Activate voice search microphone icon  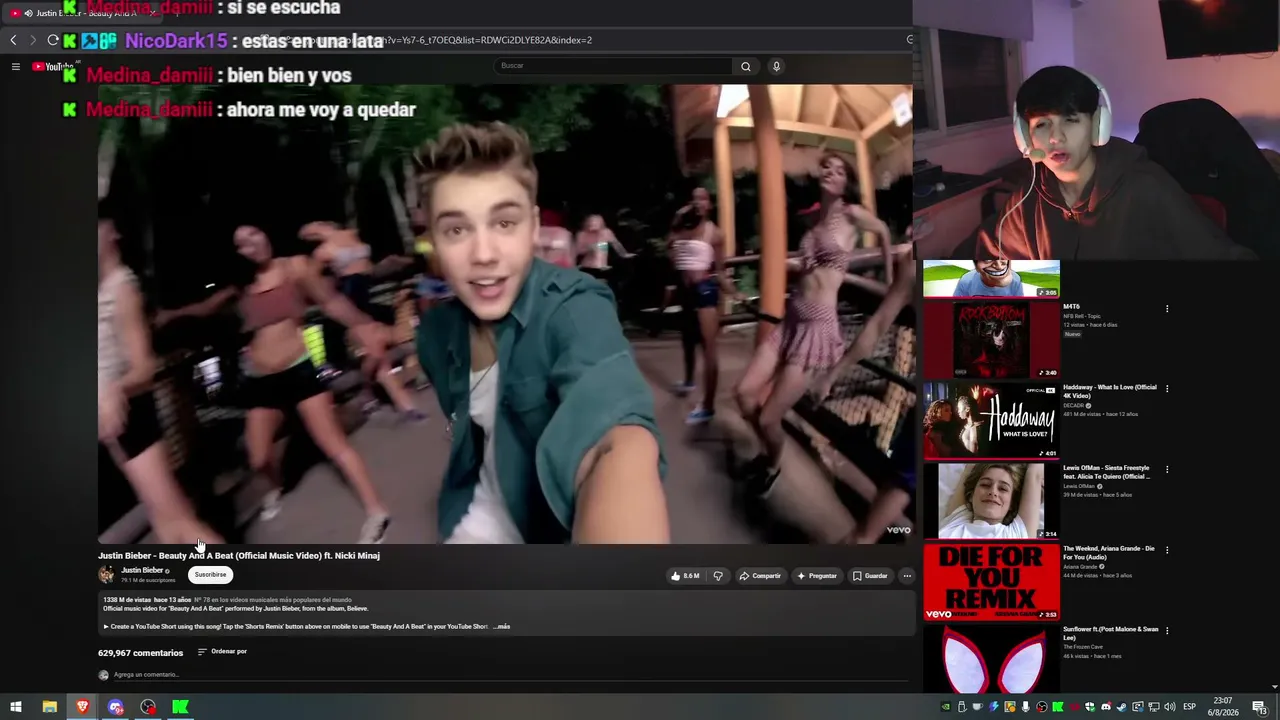coord(776,66)
